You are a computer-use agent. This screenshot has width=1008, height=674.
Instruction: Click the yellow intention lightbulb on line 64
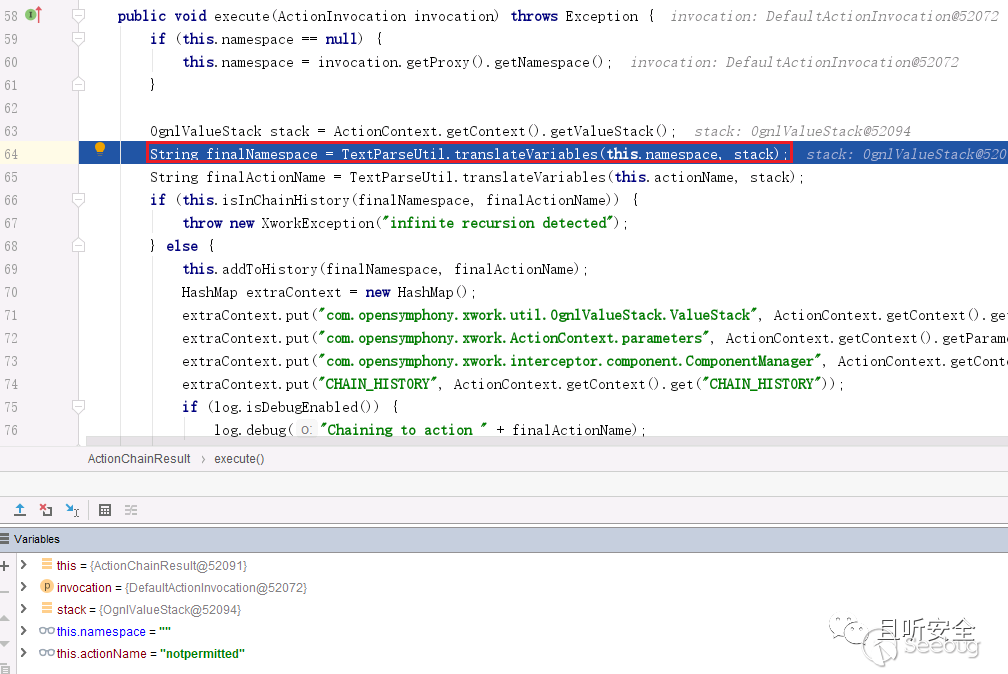point(100,149)
